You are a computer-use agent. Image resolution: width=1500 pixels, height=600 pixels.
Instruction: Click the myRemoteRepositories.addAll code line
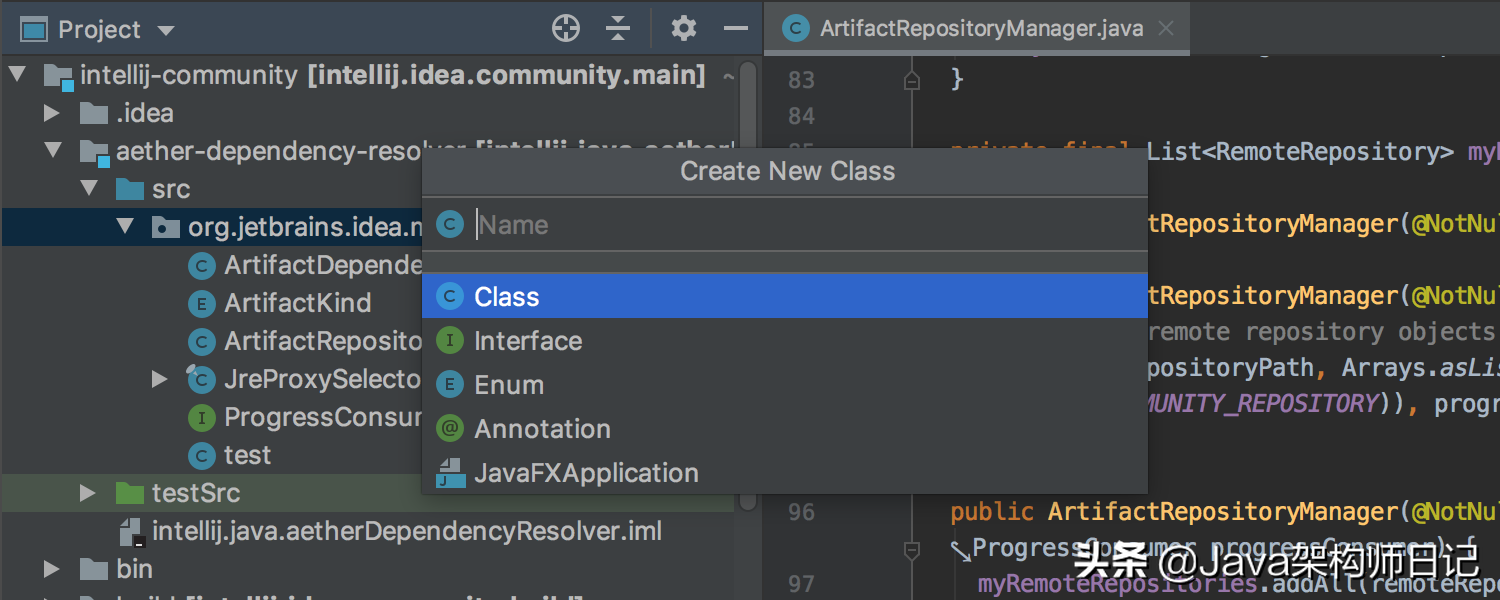click(x=1239, y=583)
